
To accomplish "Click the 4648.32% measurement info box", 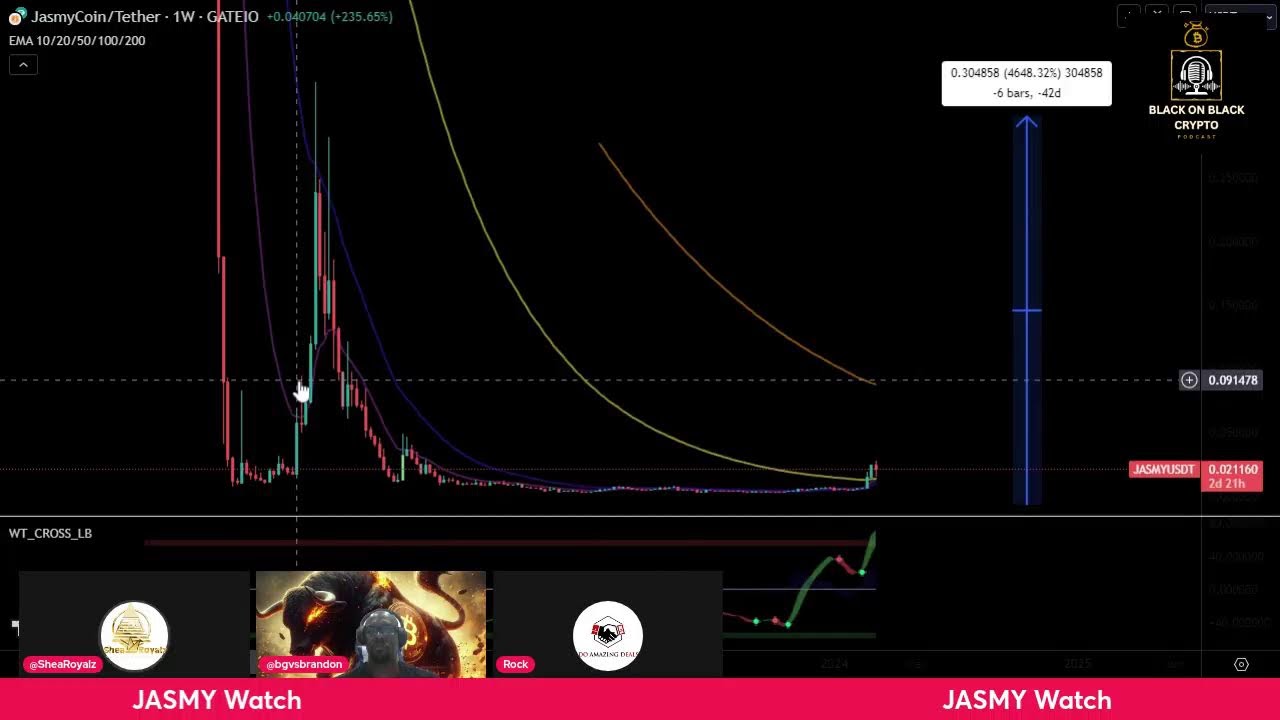I will tap(1026, 83).
